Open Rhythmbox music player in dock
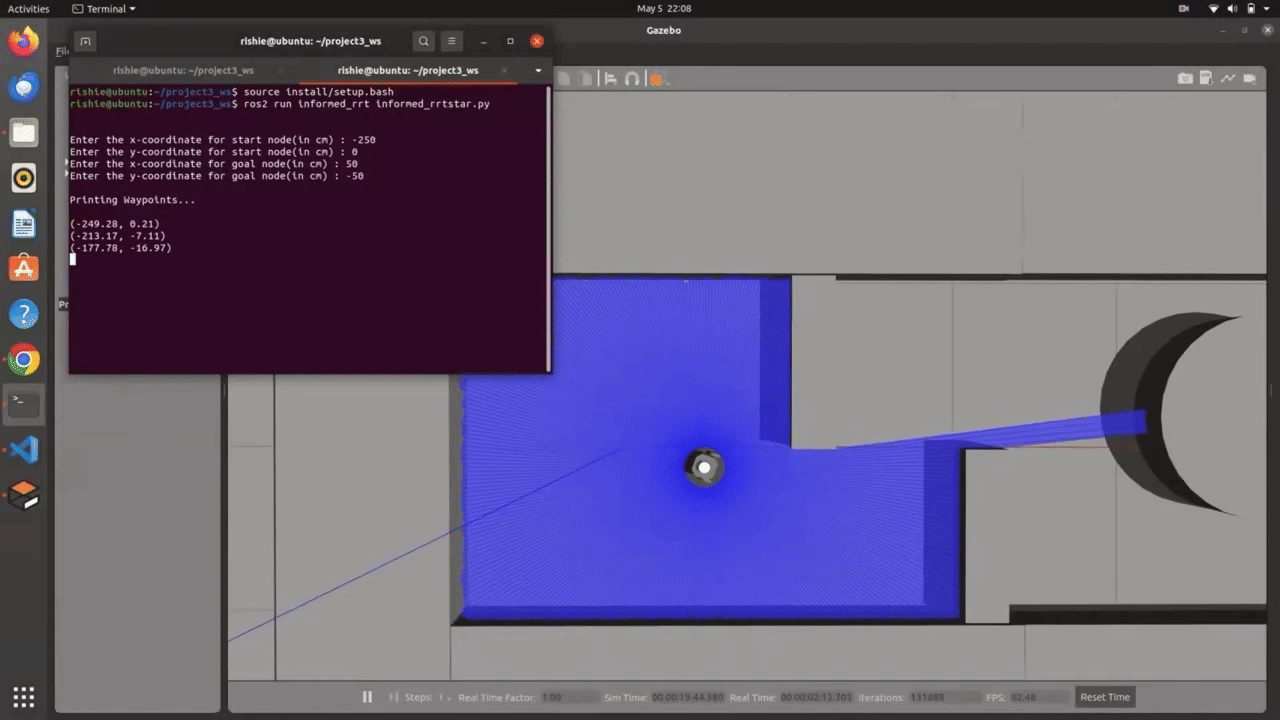 [24, 179]
